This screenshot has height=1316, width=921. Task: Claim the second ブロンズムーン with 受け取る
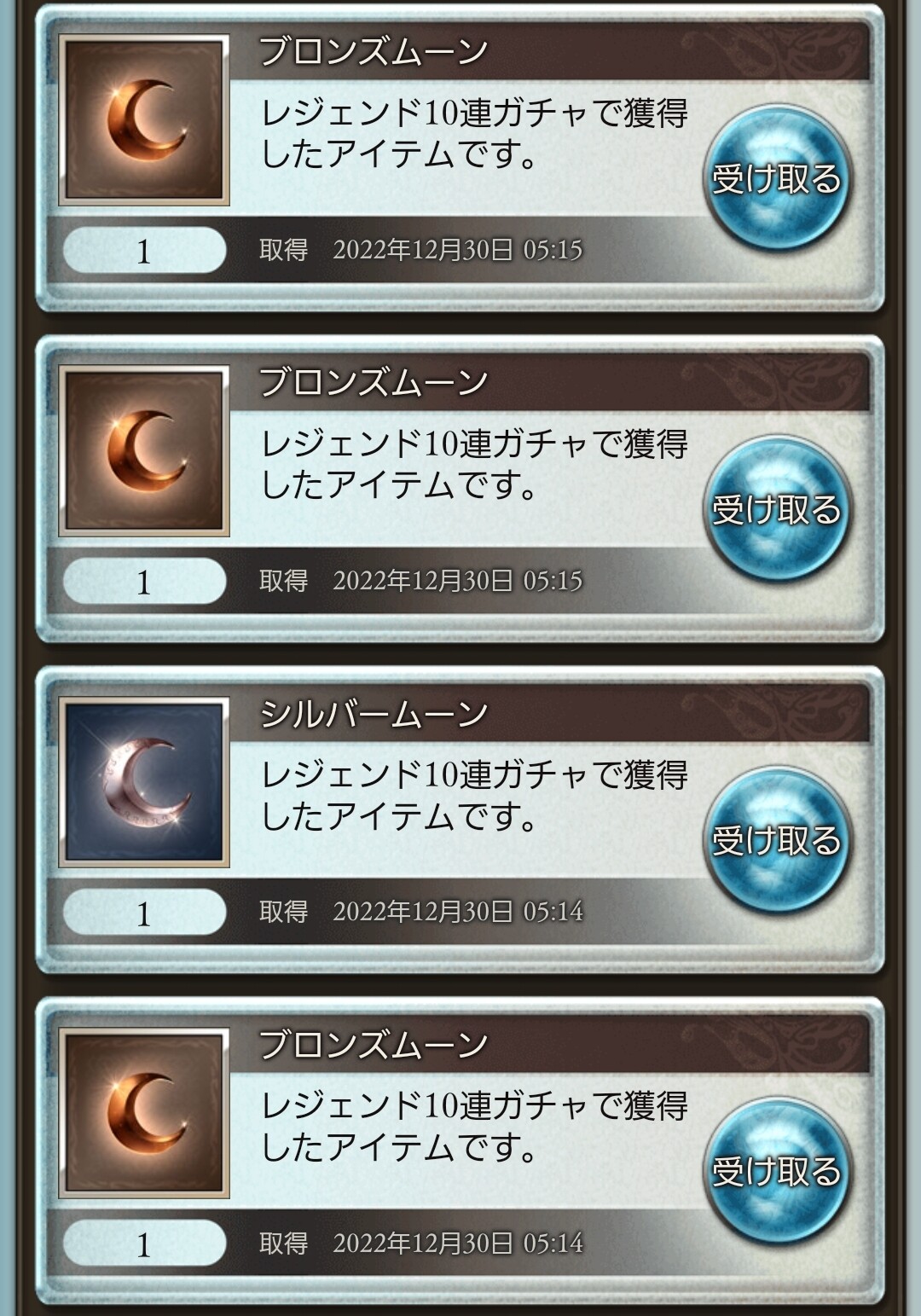click(x=777, y=507)
